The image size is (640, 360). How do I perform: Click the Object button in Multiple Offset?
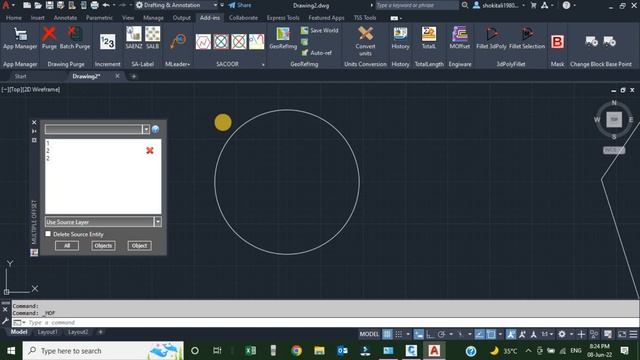(140, 246)
